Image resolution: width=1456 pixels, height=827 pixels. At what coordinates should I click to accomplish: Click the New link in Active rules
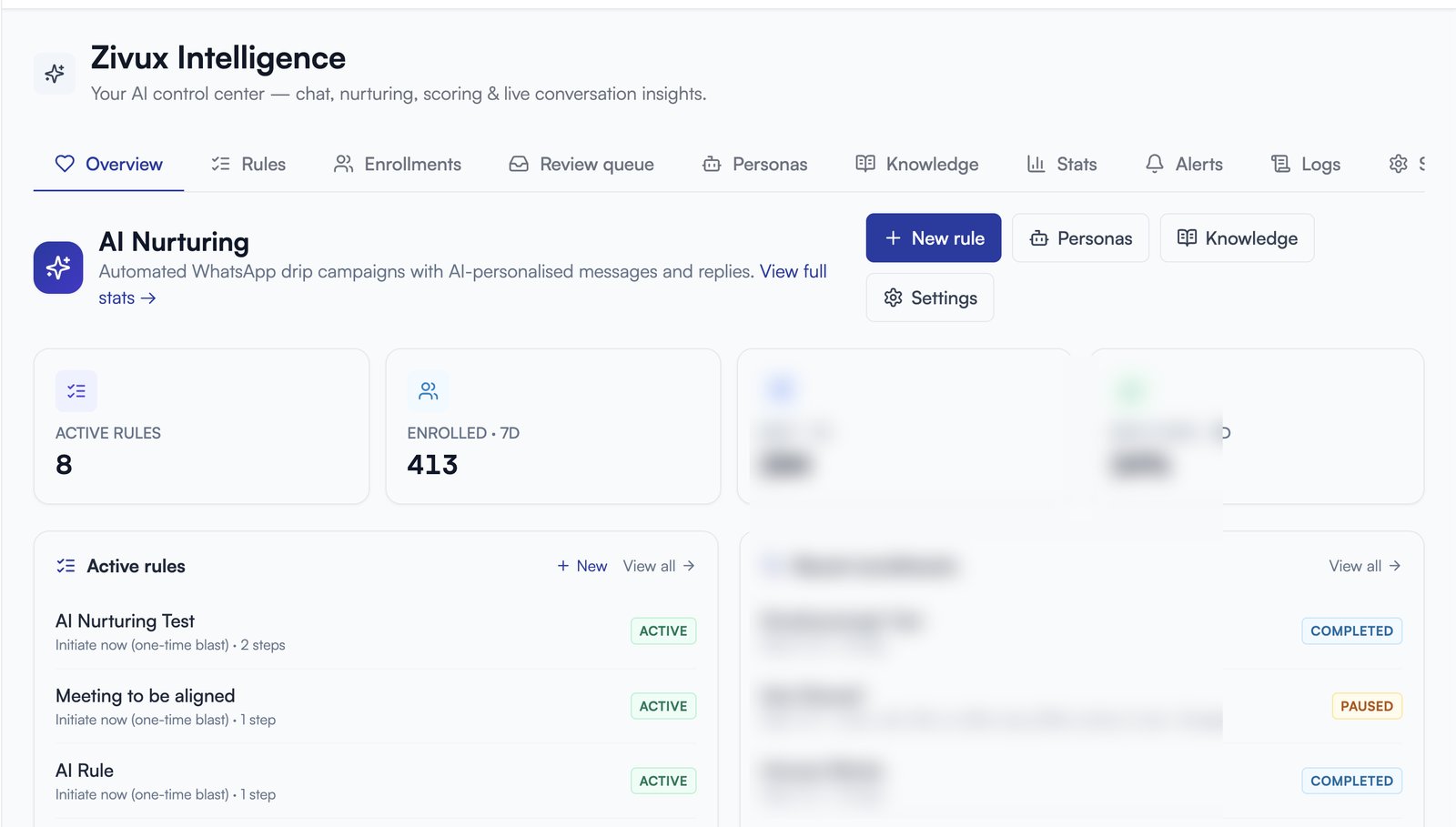tap(582, 566)
